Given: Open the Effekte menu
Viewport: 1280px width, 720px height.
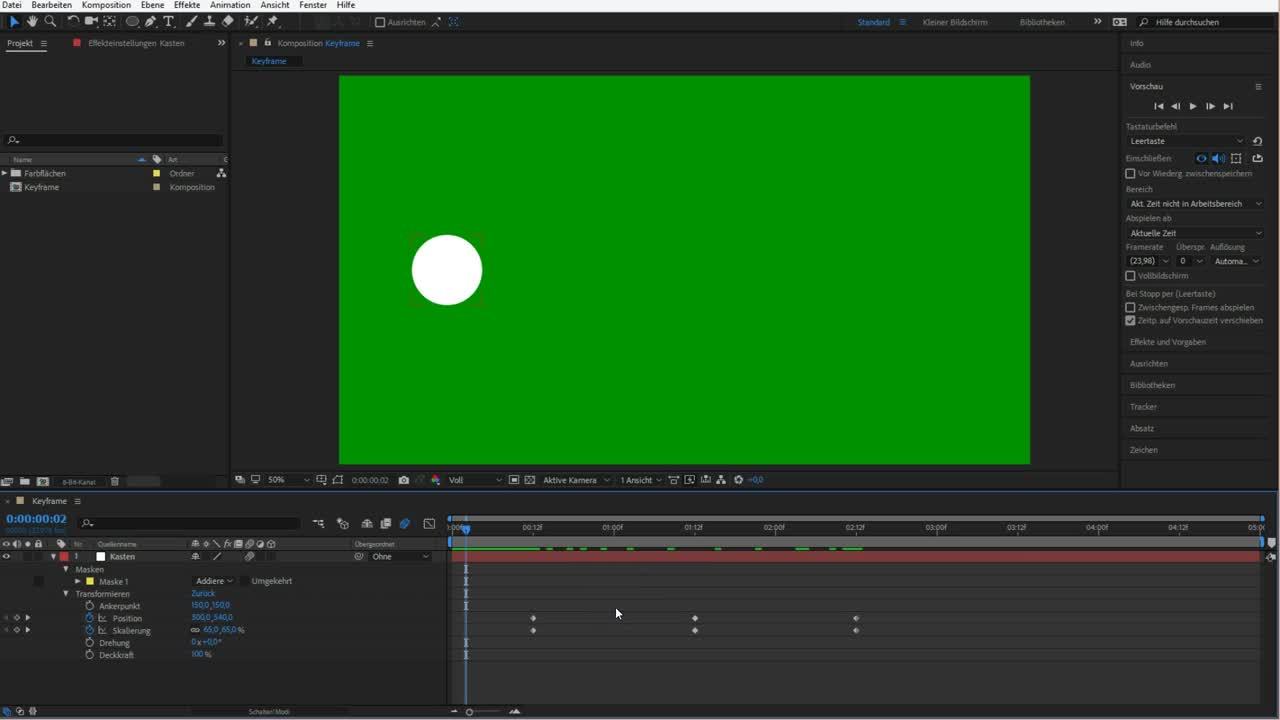Looking at the screenshot, I should (x=187, y=5).
